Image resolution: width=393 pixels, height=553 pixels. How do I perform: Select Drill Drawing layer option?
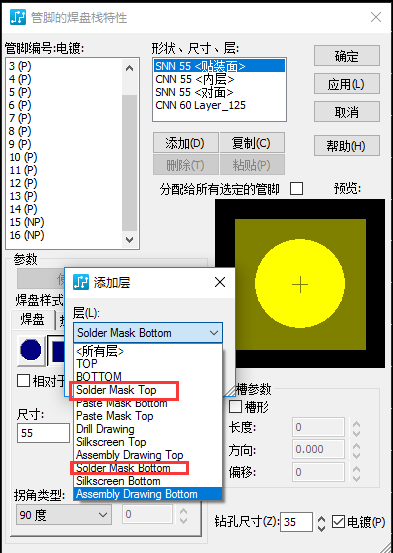click(x=148, y=429)
